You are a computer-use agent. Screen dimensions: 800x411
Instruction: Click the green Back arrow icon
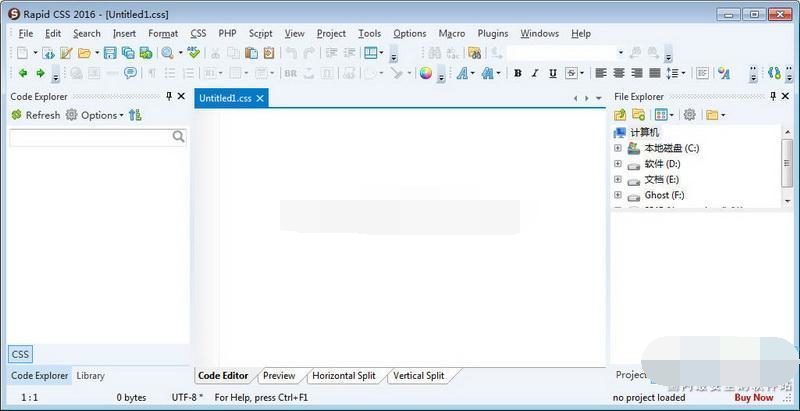(x=23, y=73)
